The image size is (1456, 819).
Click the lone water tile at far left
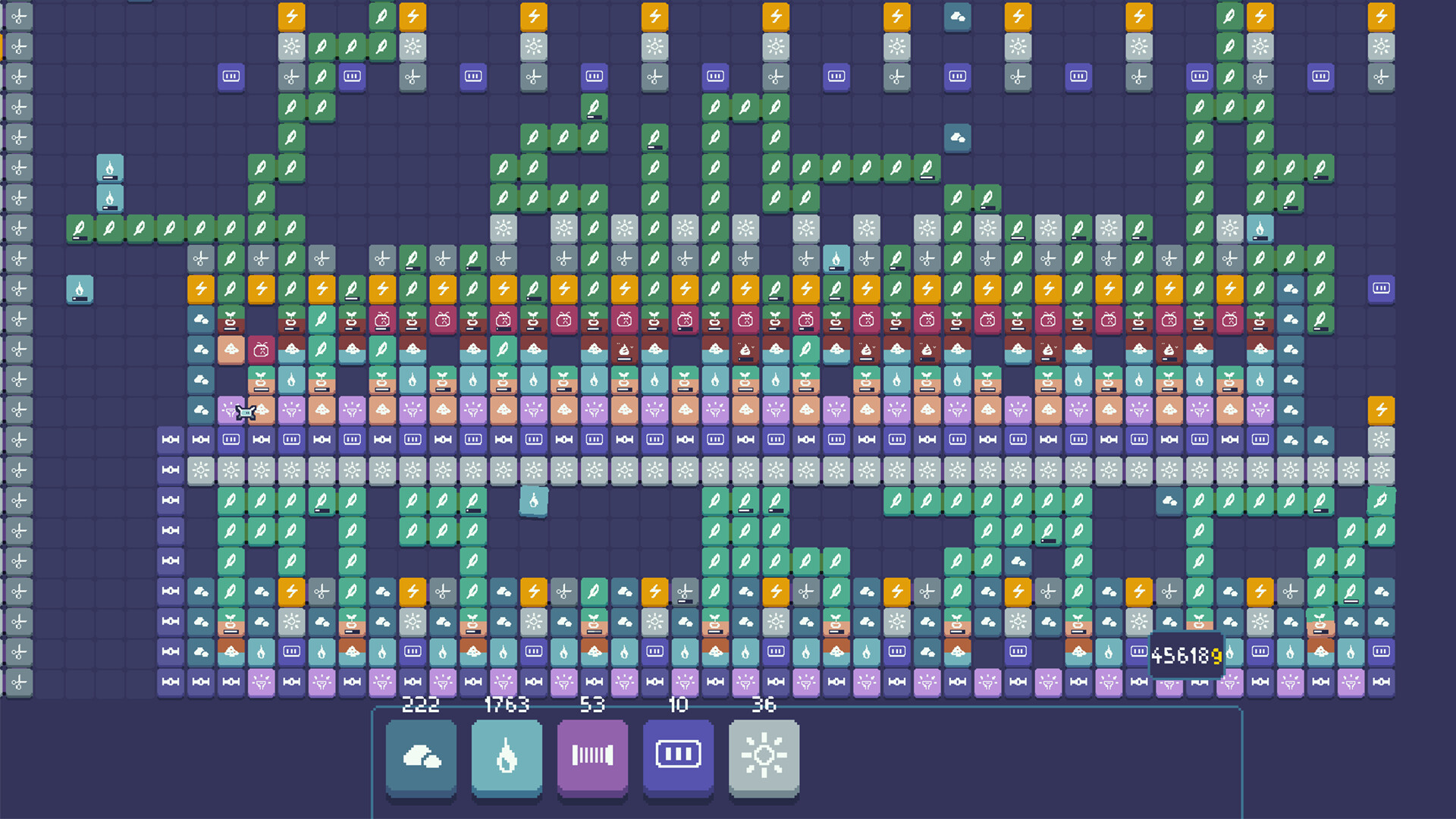click(x=80, y=289)
